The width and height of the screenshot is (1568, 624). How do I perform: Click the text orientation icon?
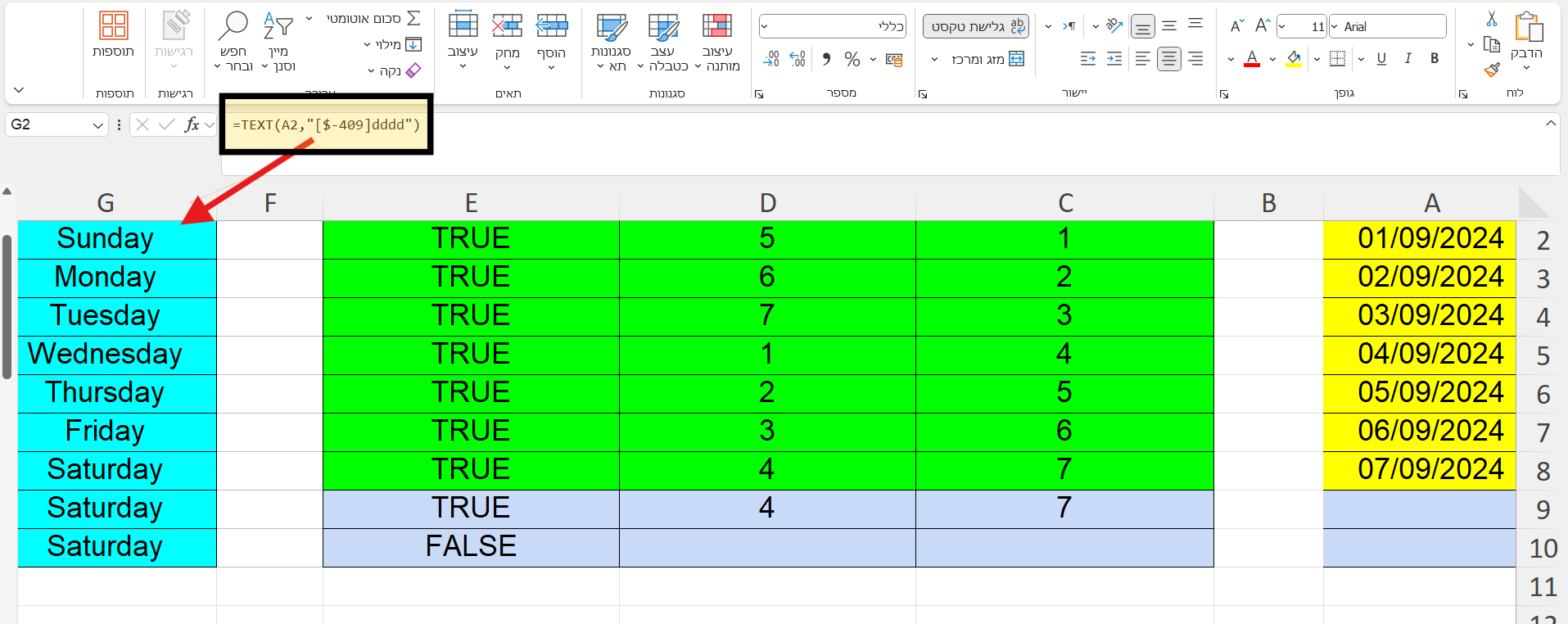(x=1114, y=26)
